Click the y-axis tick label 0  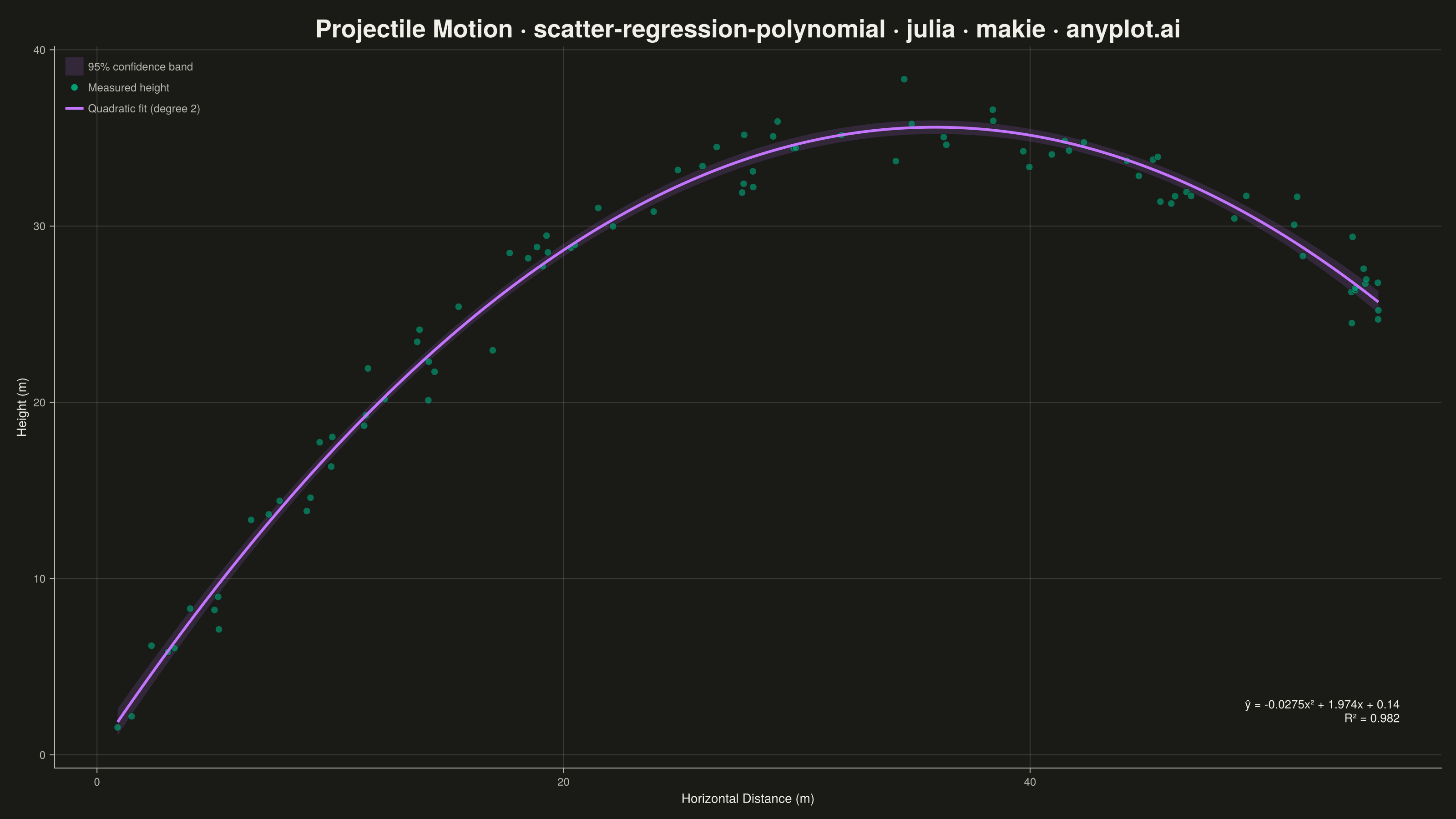tap(42, 755)
